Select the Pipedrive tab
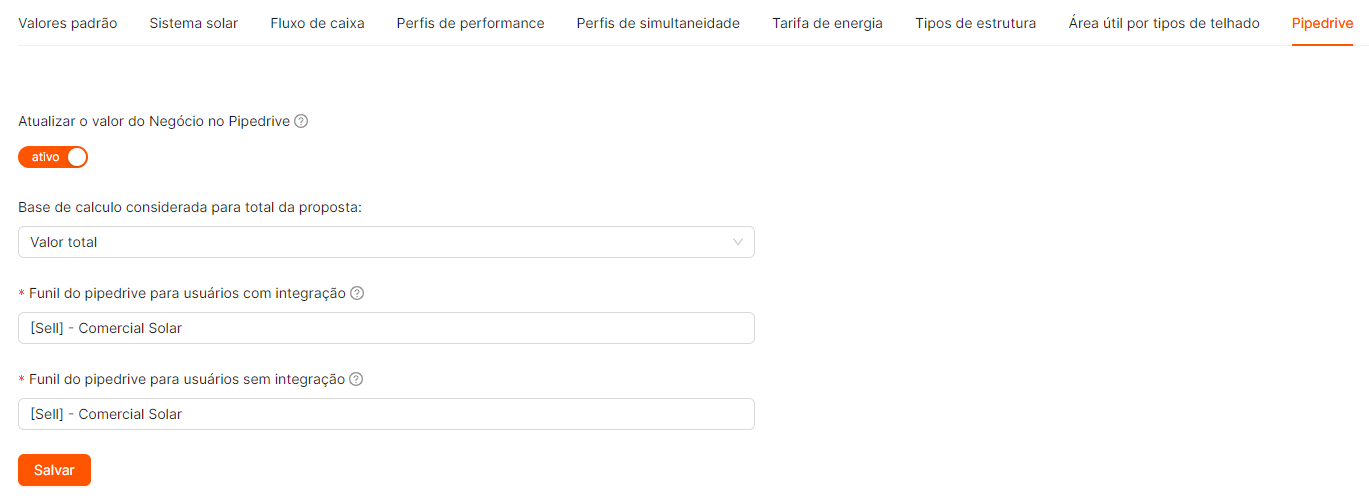Viewport: 1369px width, 503px height. (1322, 23)
